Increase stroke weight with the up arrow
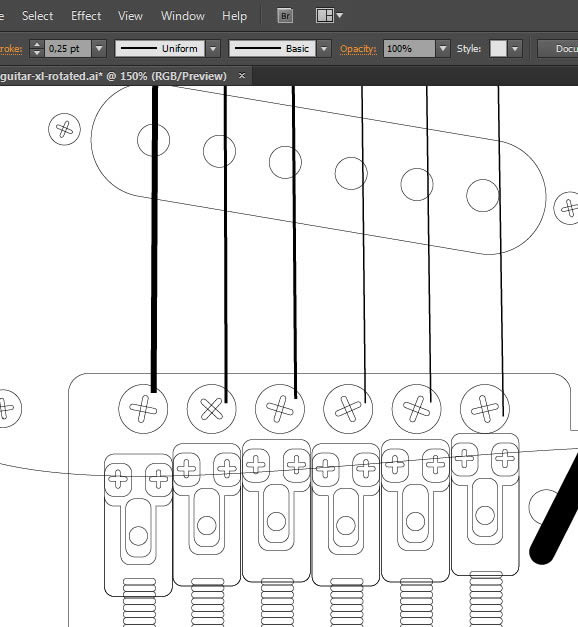 click(37, 44)
